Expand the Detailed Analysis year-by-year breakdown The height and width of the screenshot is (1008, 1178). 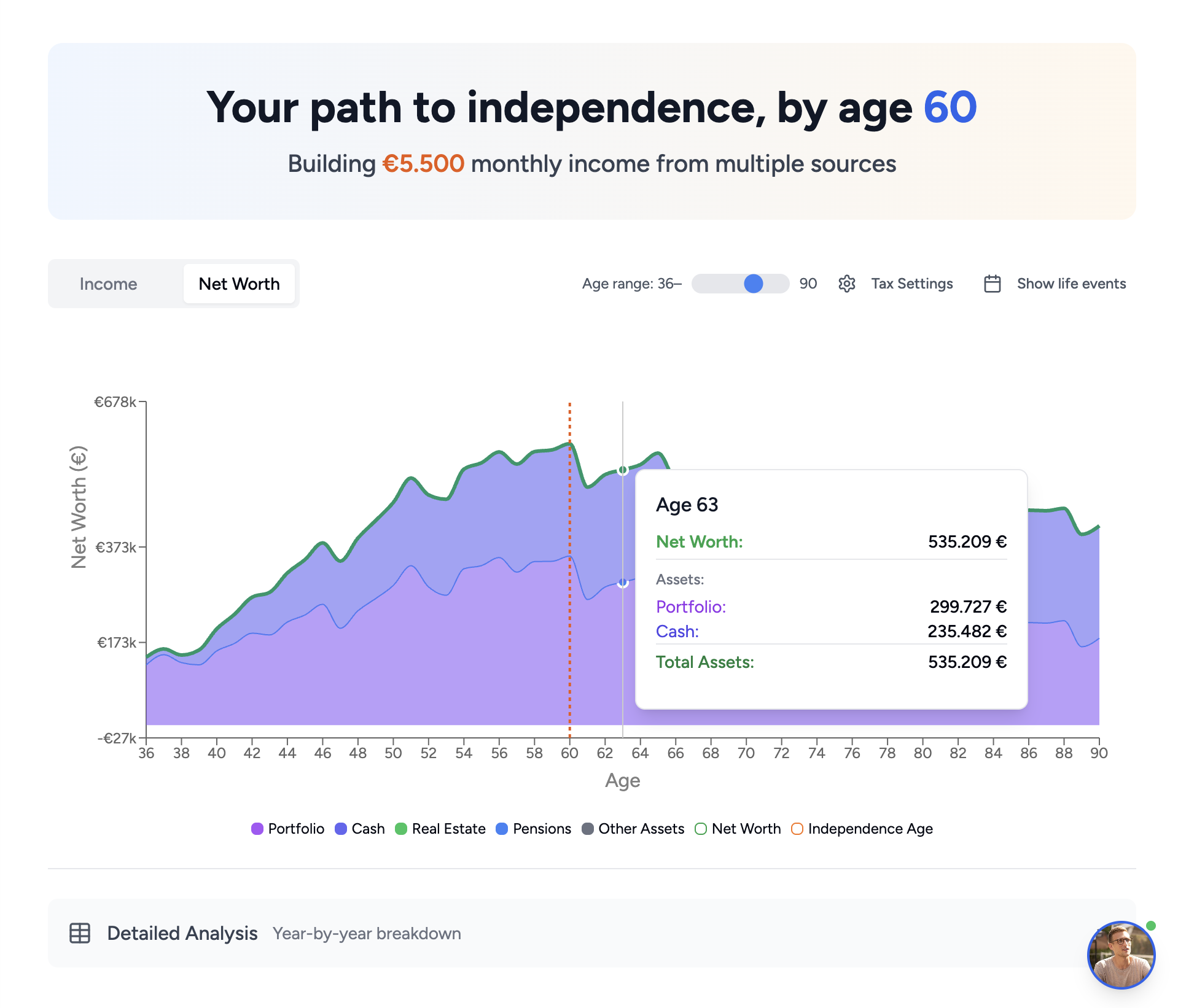pyautogui.click(x=182, y=933)
